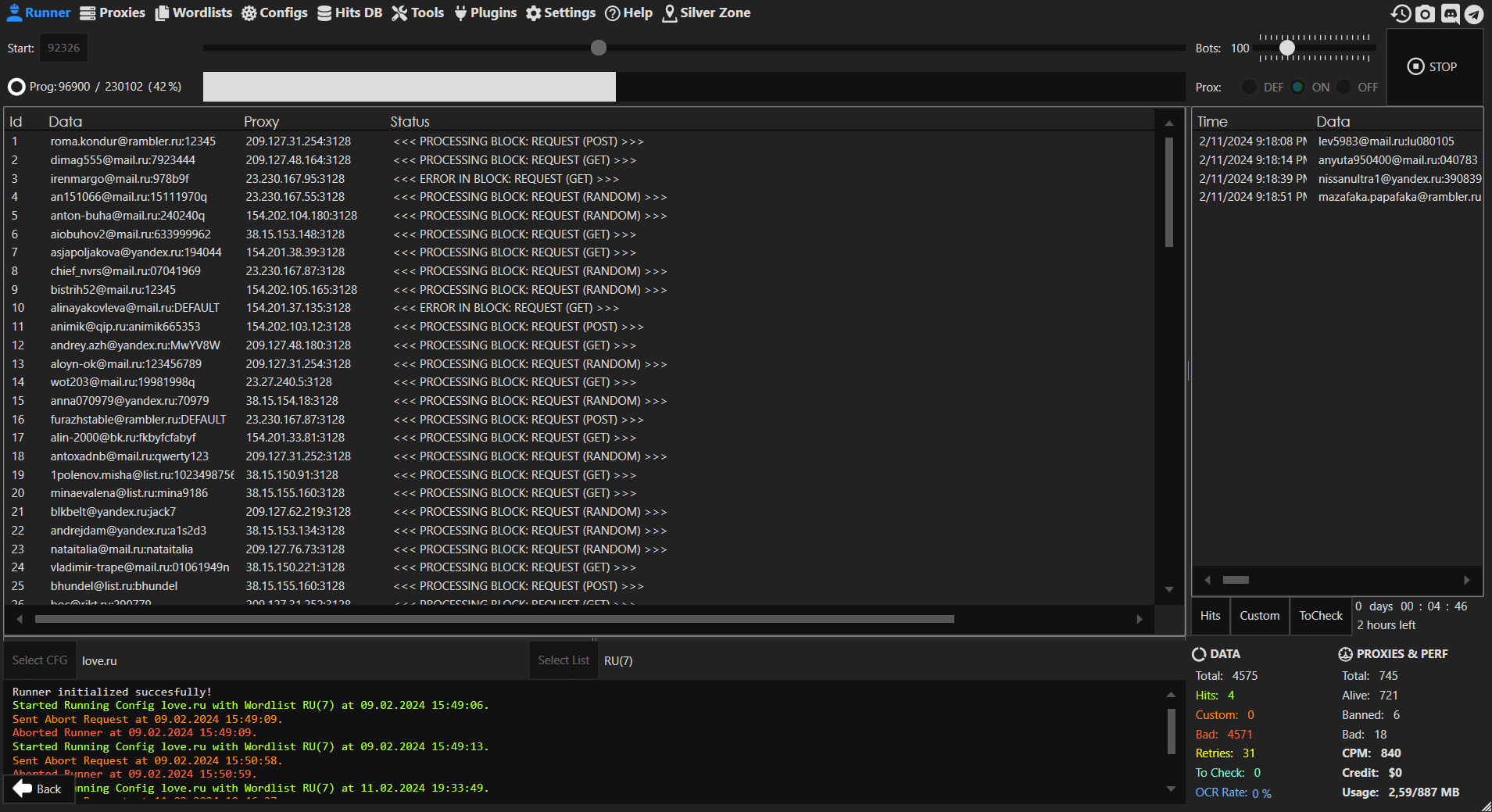This screenshot has width=1492, height=812.
Task: Switch to the Hits tab
Action: (1211, 616)
